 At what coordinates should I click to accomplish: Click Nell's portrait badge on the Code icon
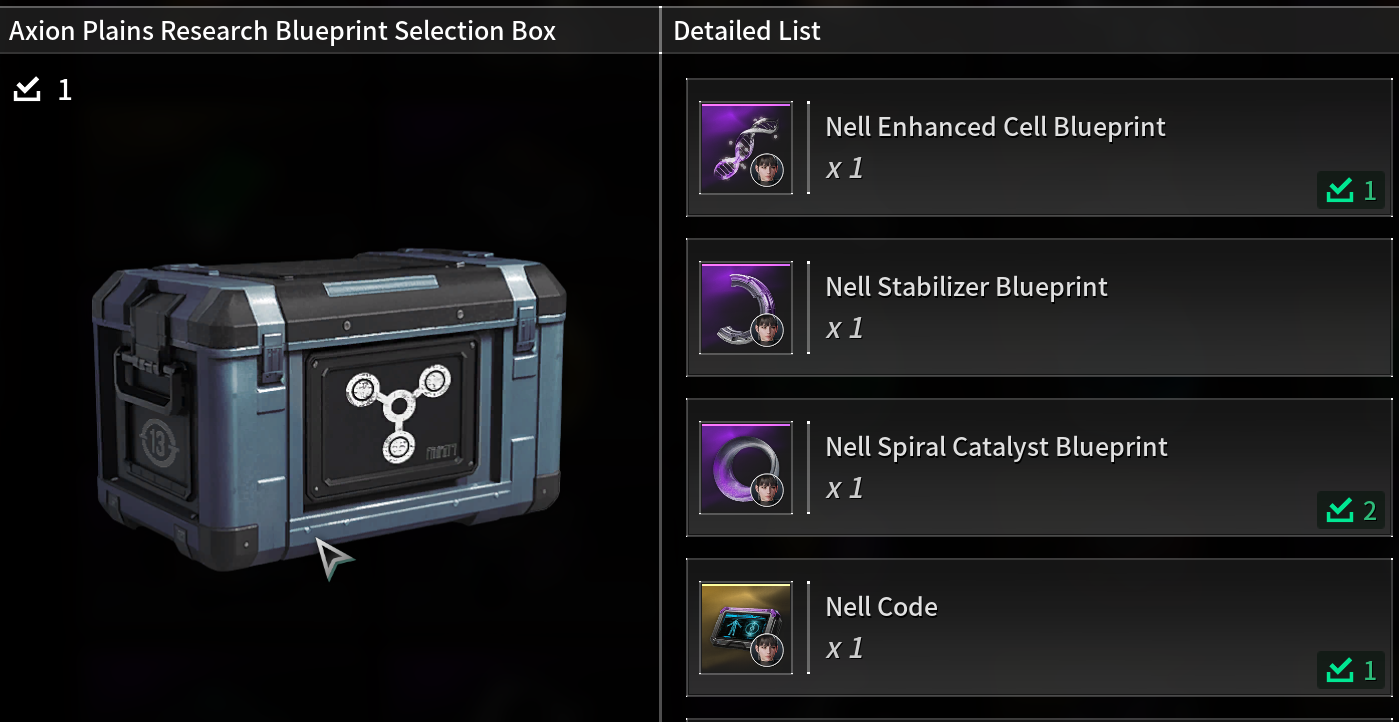pyautogui.click(x=768, y=650)
